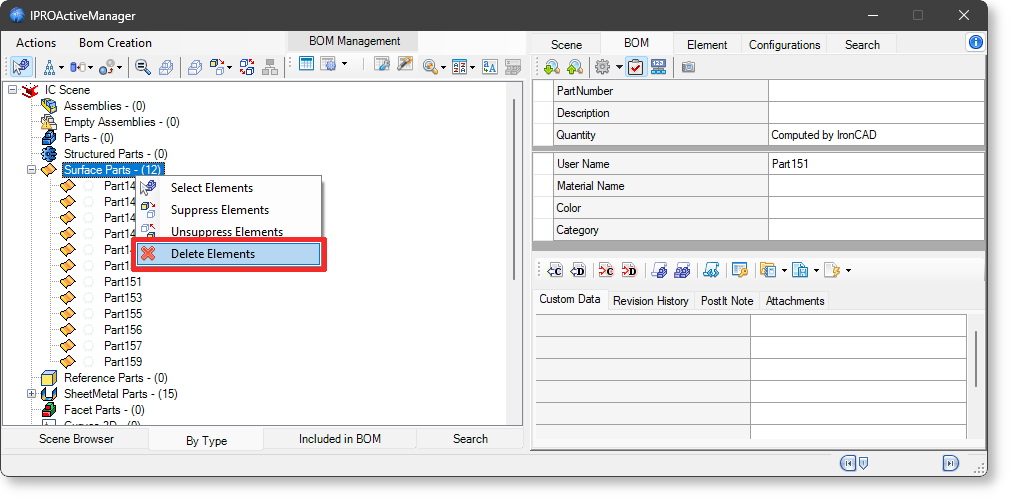Choose Select Elements from context menu
The height and width of the screenshot is (500, 1018).
coord(229,188)
